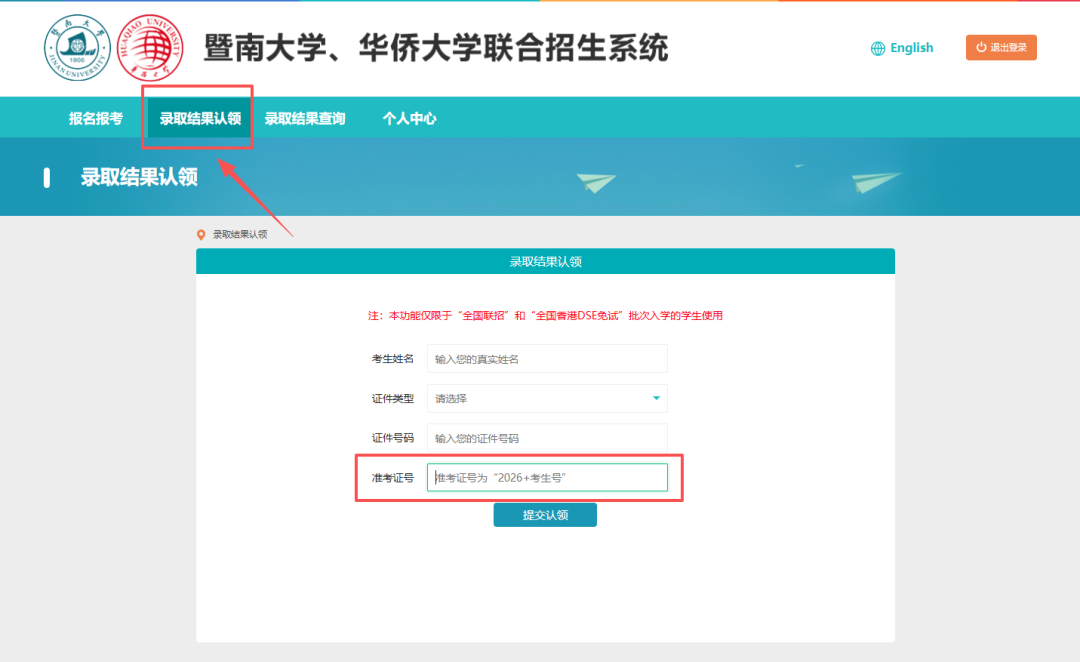Open the 报名报考 menu tab

[96, 118]
